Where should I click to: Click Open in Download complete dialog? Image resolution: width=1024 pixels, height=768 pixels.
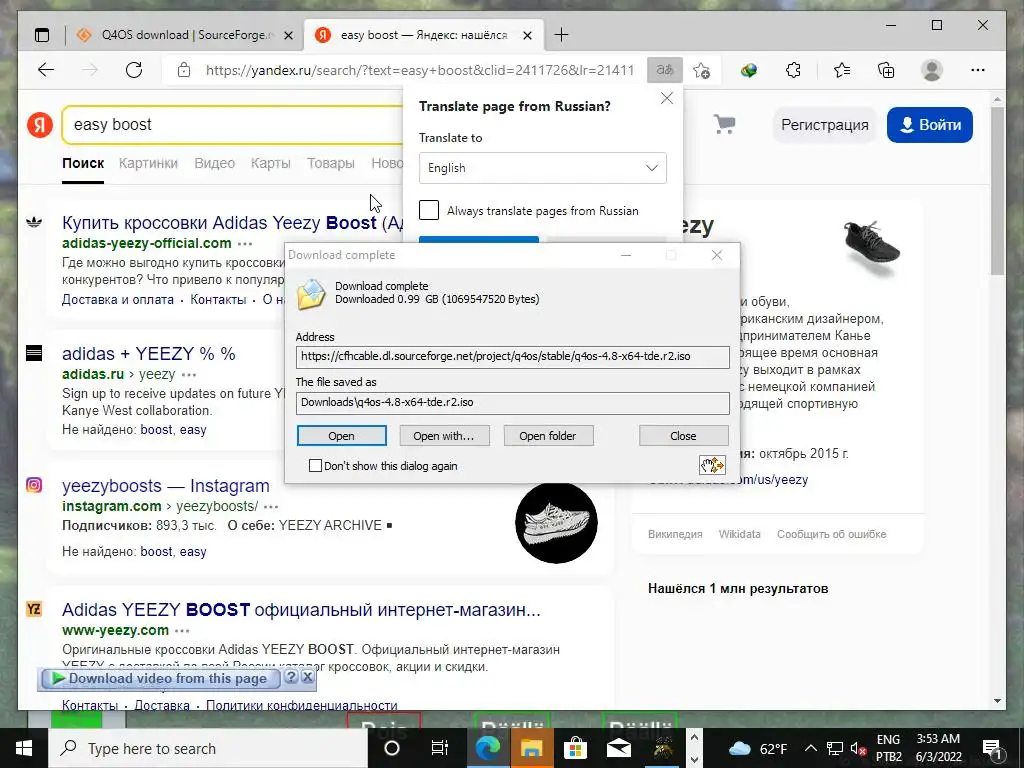pyautogui.click(x=342, y=436)
